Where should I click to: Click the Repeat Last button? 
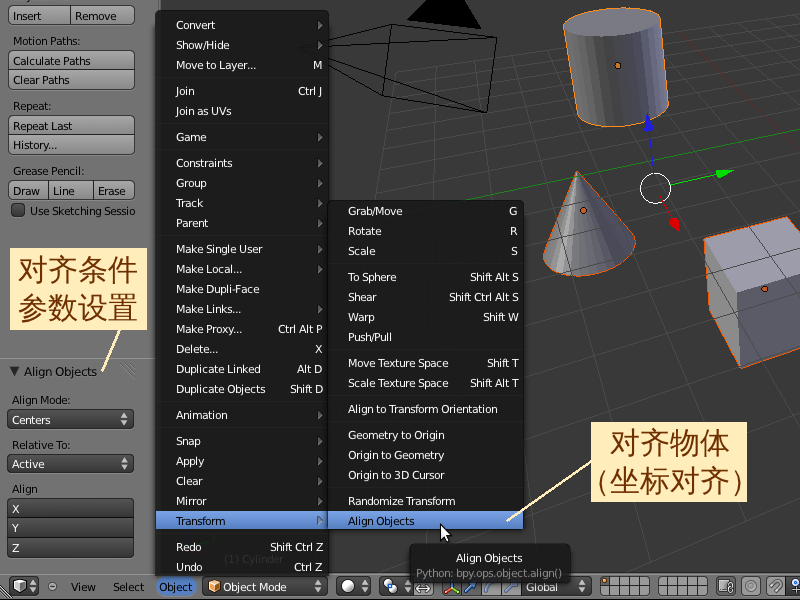71,126
